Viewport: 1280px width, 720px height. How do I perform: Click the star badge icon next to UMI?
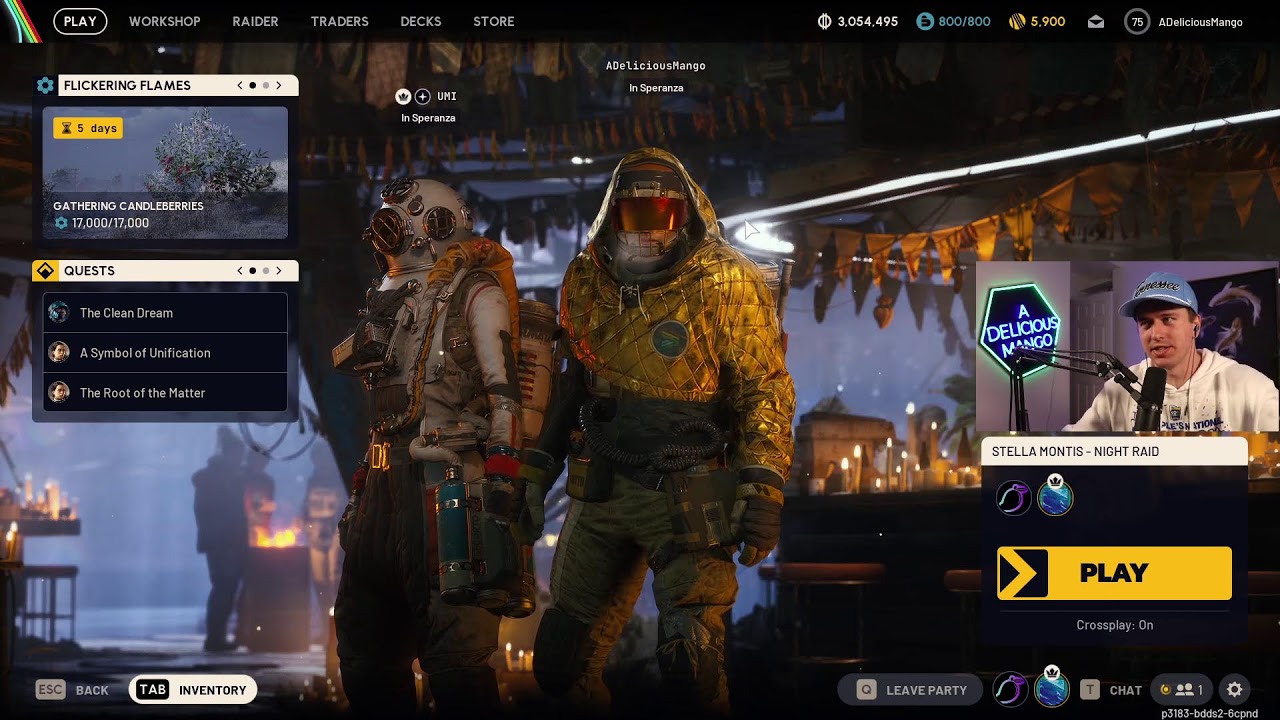tap(422, 96)
